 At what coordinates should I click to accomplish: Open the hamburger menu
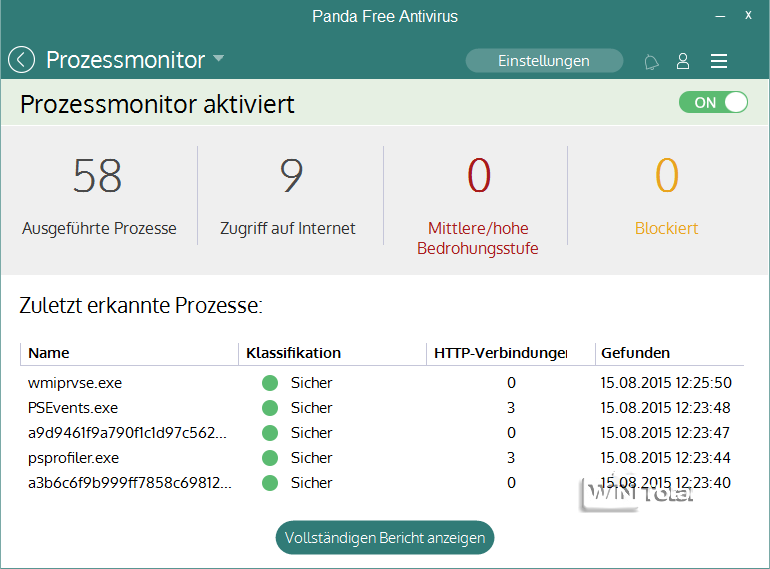point(718,61)
